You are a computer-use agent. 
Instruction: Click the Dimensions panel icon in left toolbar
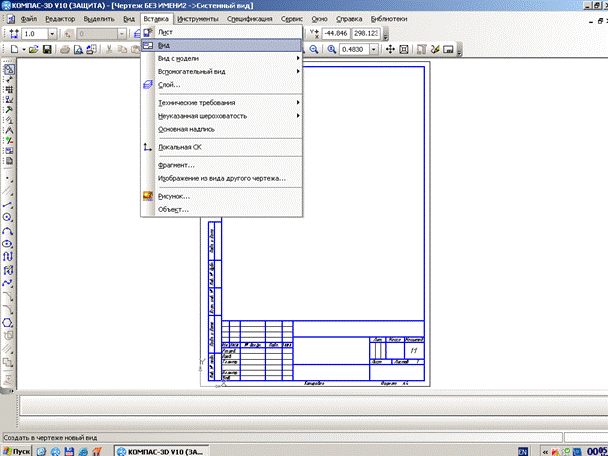(x=9, y=79)
